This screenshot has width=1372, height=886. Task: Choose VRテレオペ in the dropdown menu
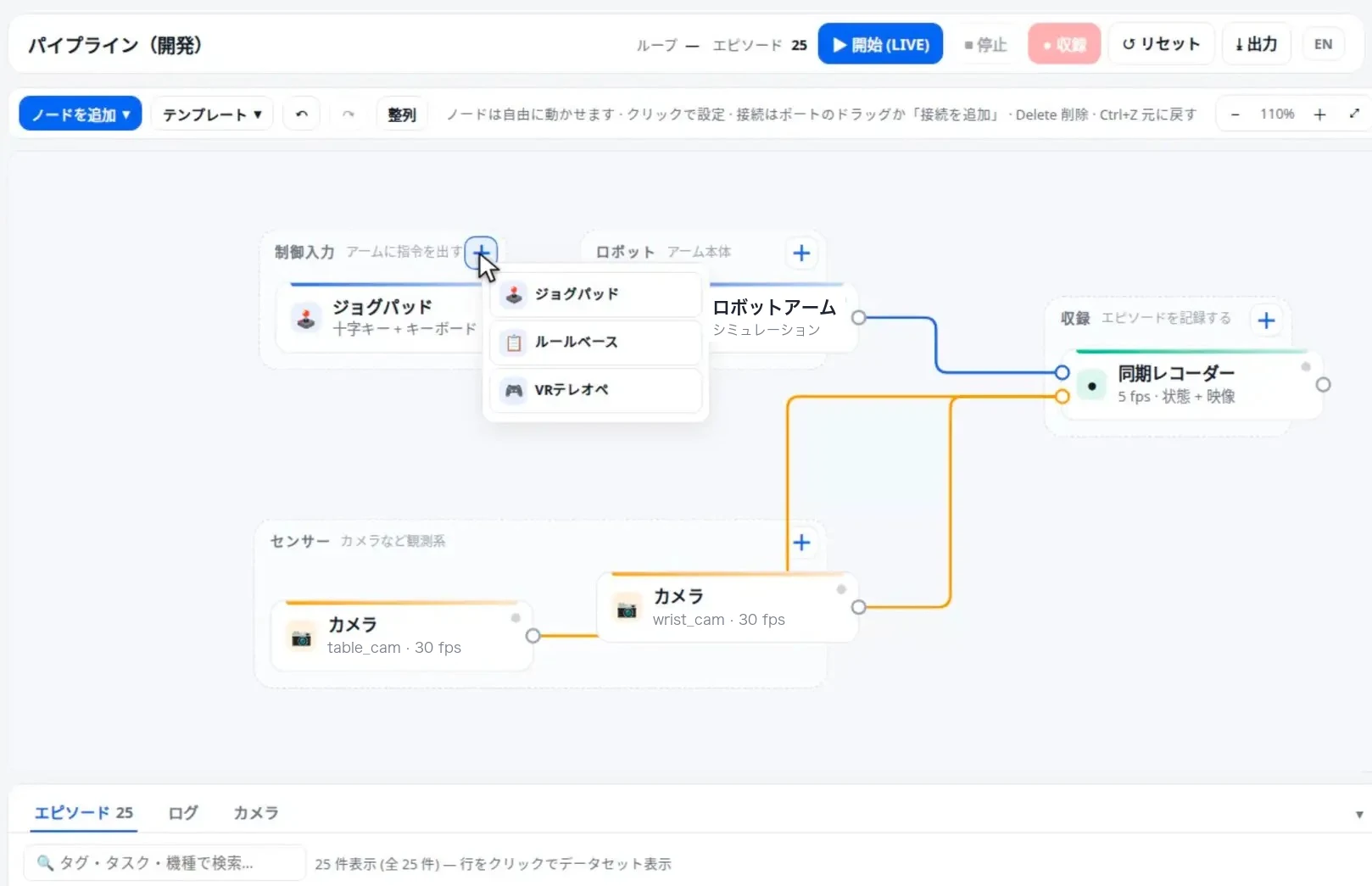coord(595,390)
